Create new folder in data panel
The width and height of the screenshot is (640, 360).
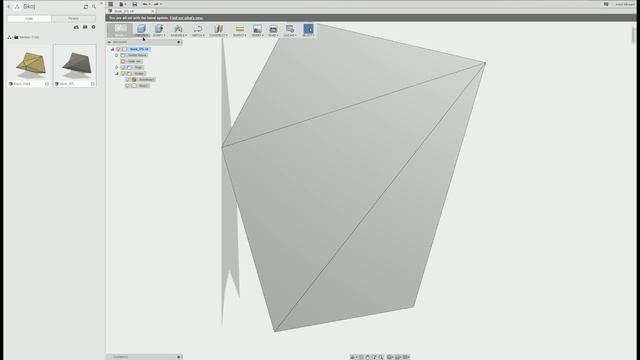click(x=85, y=27)
